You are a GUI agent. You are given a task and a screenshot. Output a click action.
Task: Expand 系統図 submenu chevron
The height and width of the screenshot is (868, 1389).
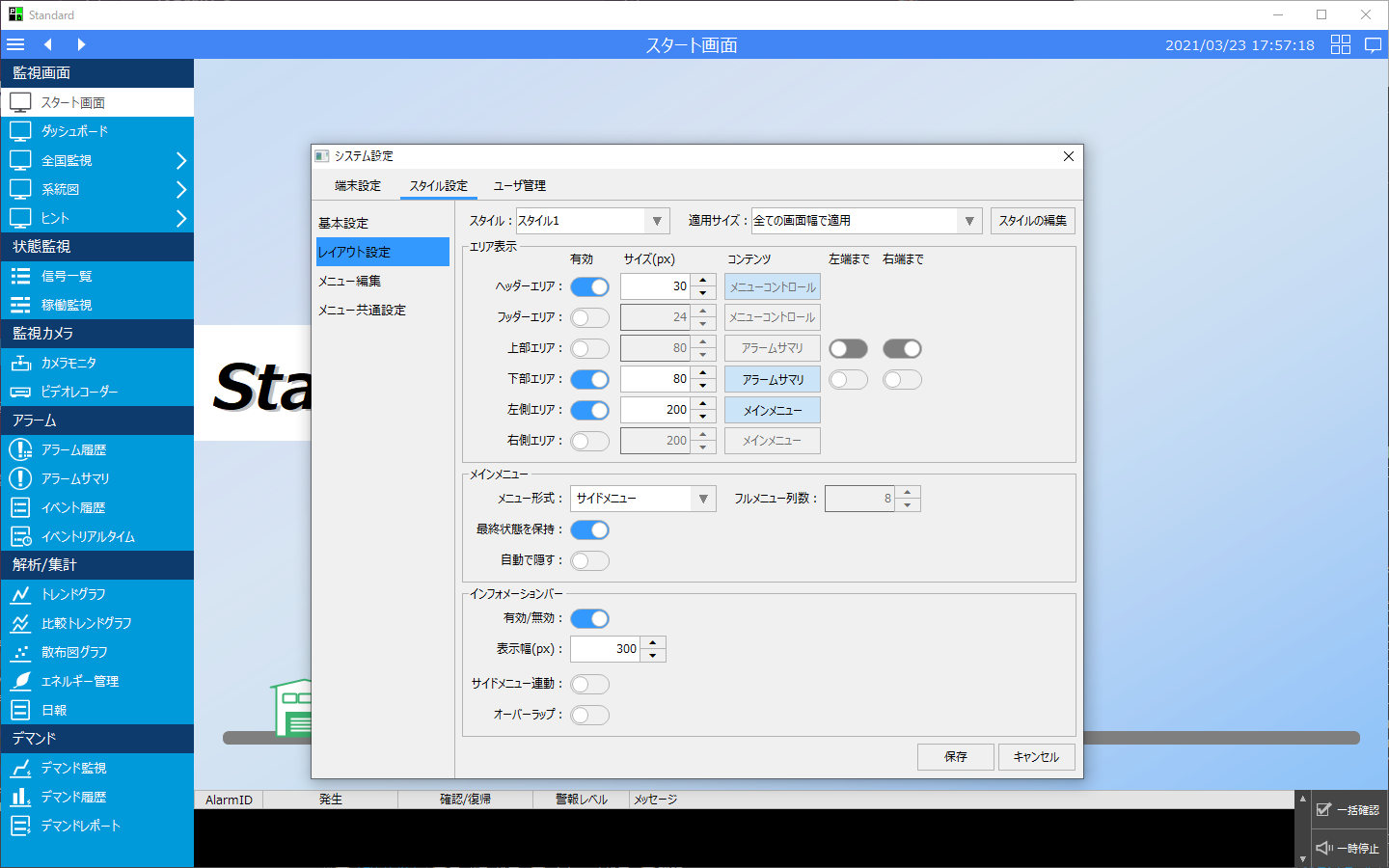coord(180,189)
